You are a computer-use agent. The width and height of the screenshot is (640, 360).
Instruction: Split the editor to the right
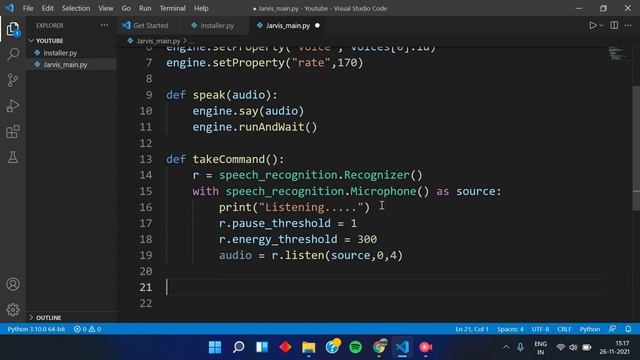click(614, 25)
